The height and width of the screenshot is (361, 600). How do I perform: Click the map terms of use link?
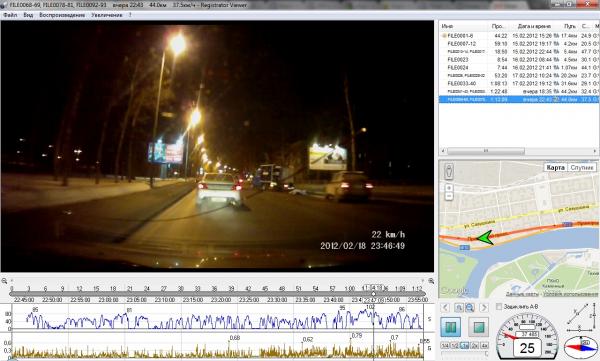click(571, 294)
